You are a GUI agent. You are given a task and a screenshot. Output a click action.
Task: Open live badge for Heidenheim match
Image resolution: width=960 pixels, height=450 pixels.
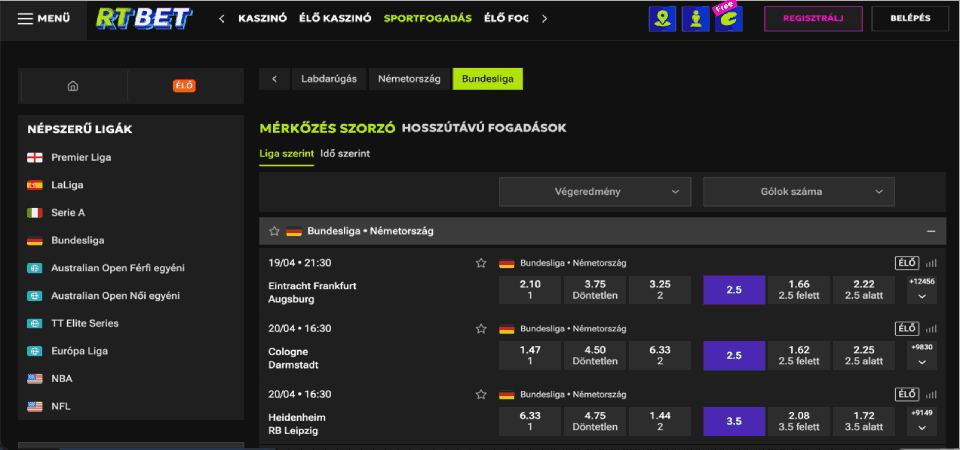907,394
